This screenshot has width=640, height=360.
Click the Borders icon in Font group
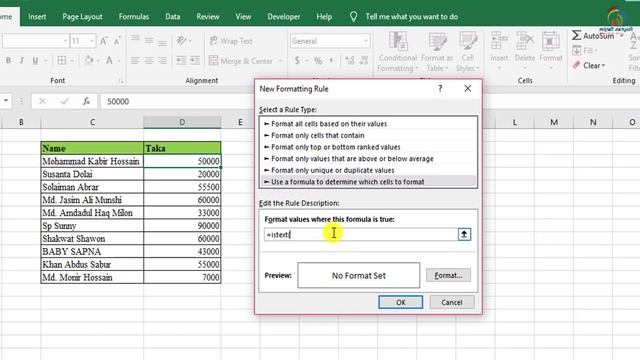[x=62, y=60]
